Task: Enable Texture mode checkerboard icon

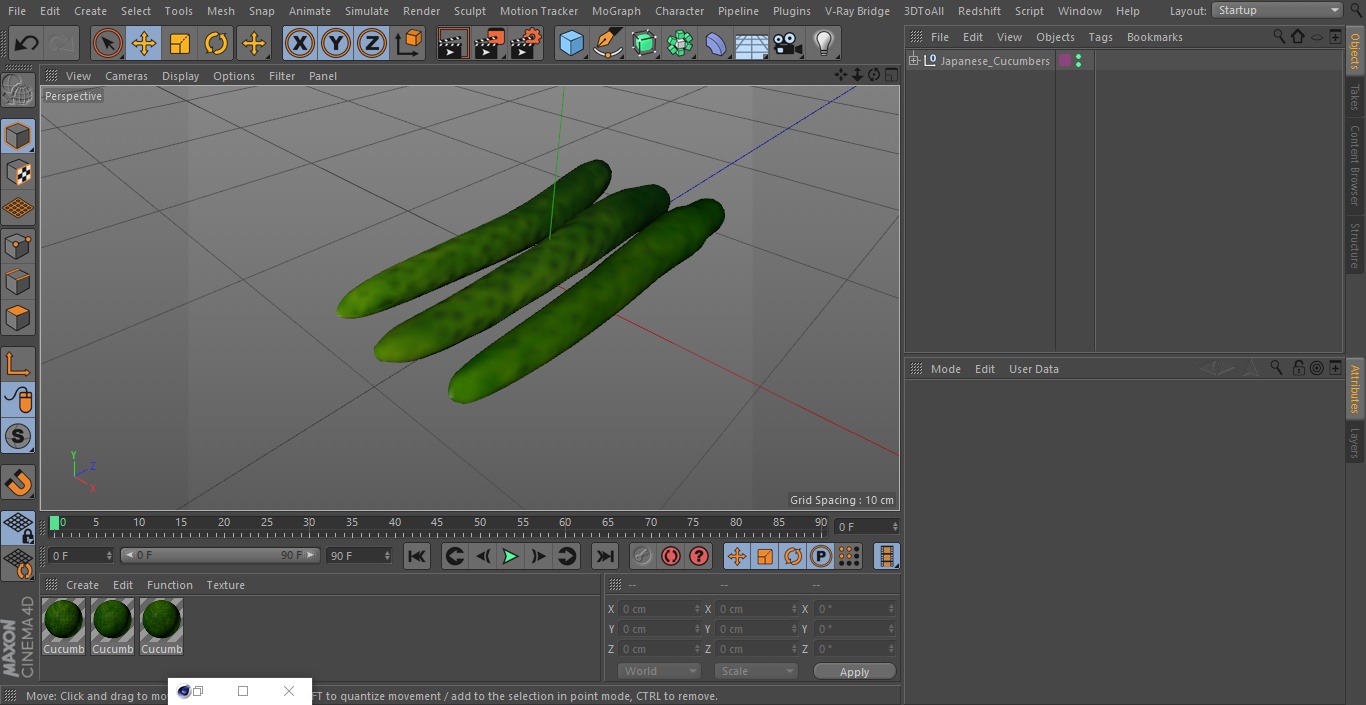Action: pos(18,172)
